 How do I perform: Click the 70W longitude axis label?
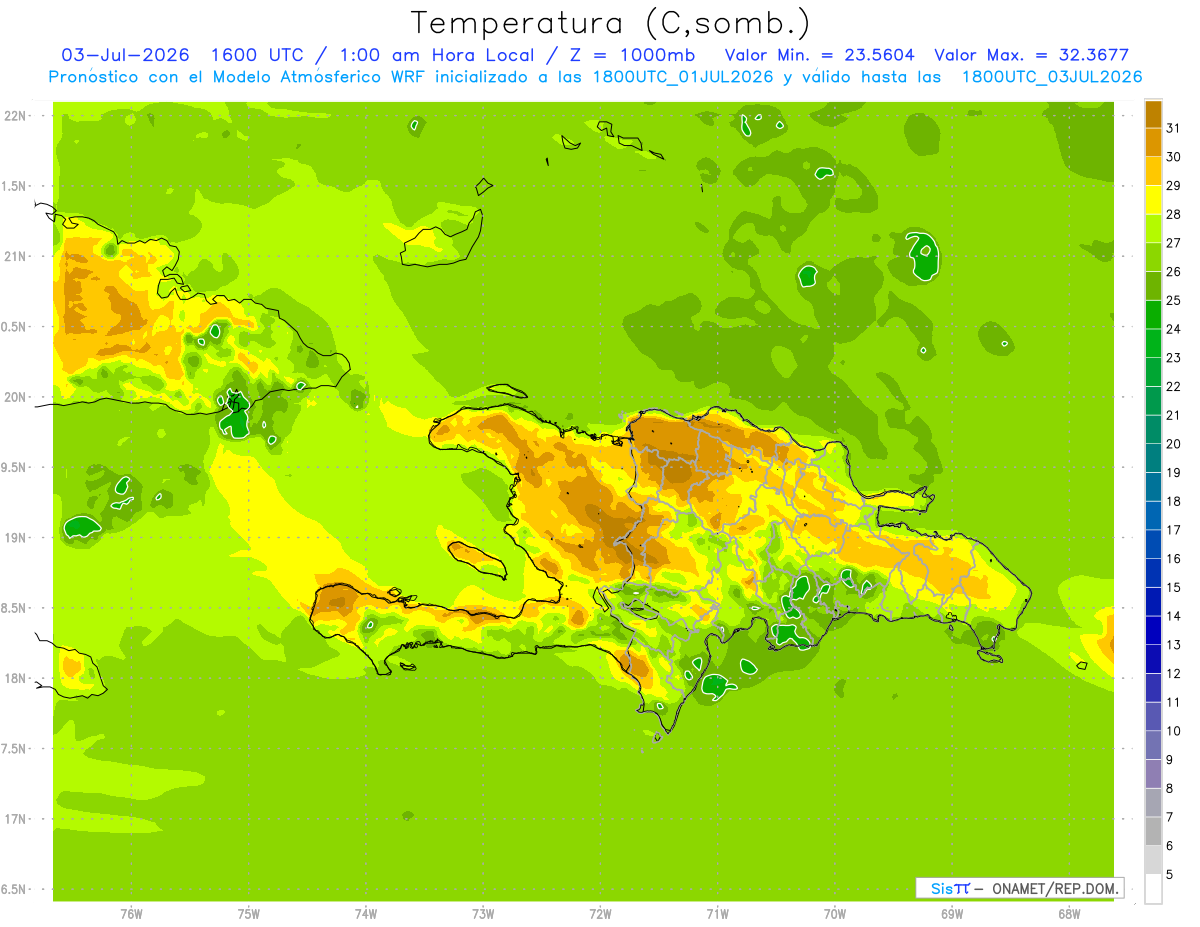pos(835,914)
